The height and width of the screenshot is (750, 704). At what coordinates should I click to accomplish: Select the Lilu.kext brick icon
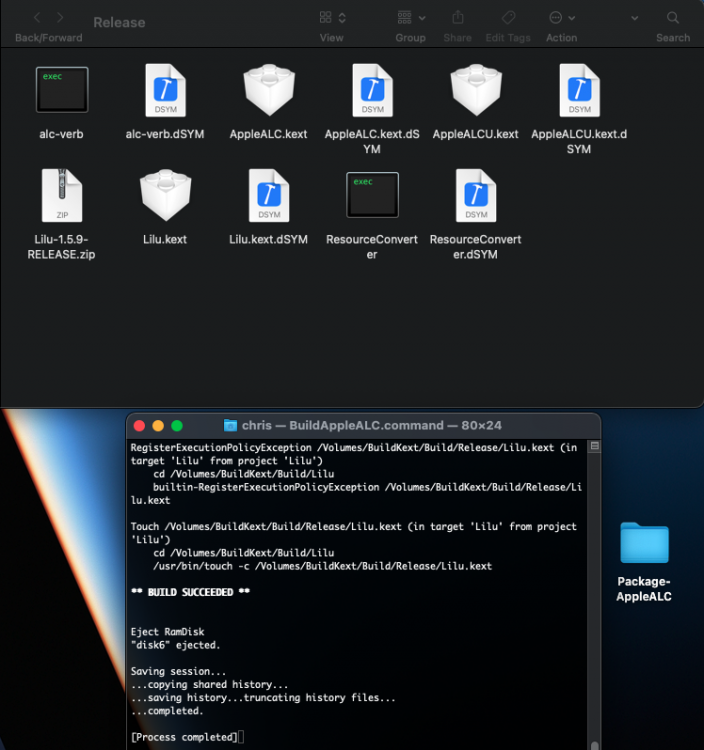[x=165, y=195]
